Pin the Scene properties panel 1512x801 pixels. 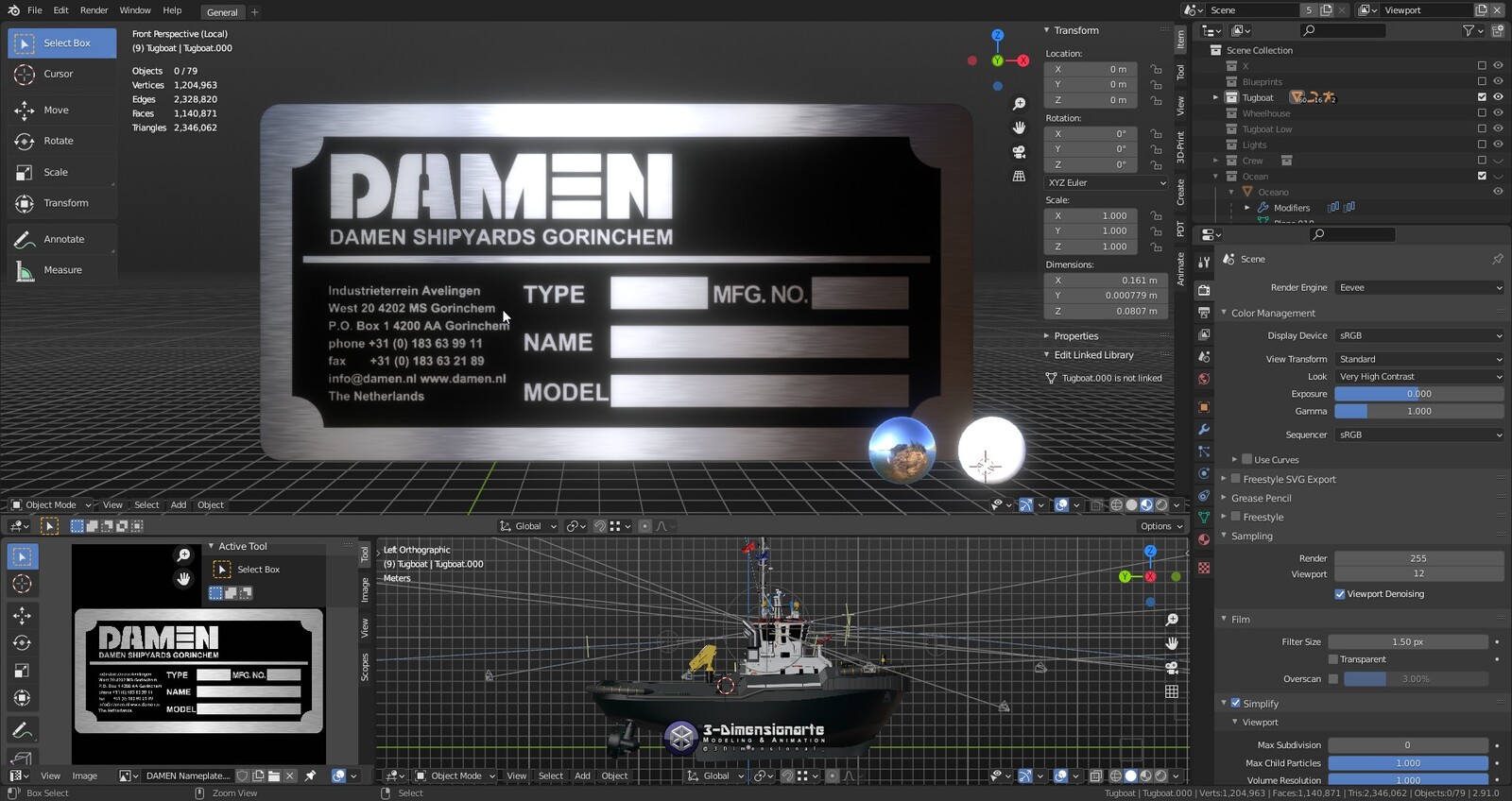pyautogui.click(x=1498, y=259)
